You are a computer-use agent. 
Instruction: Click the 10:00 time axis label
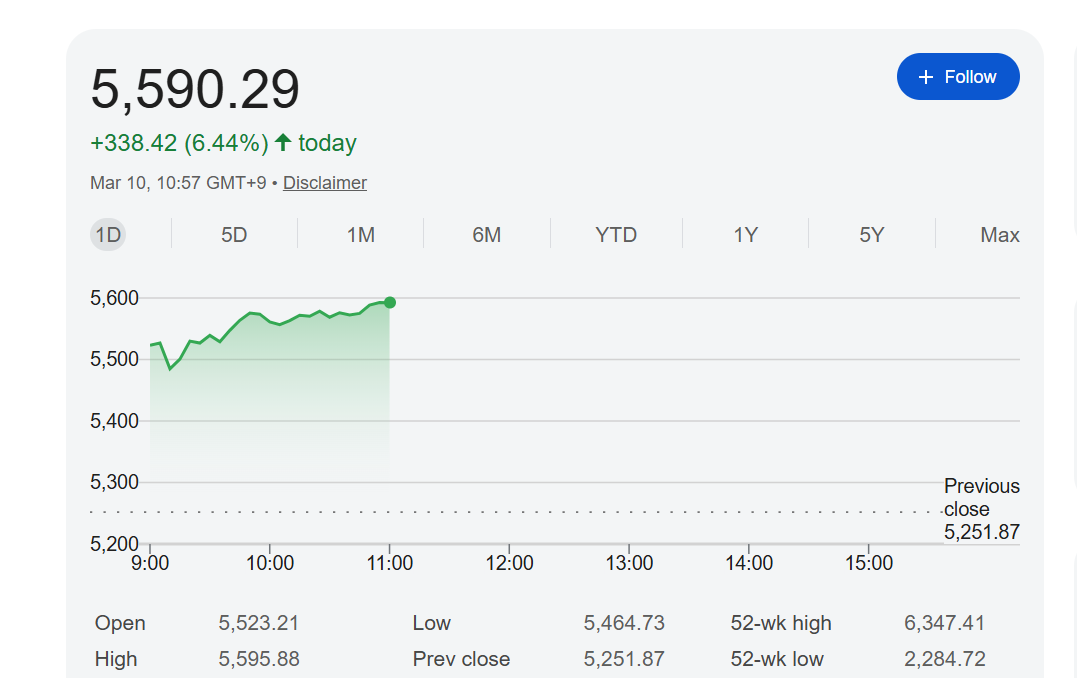270,563
